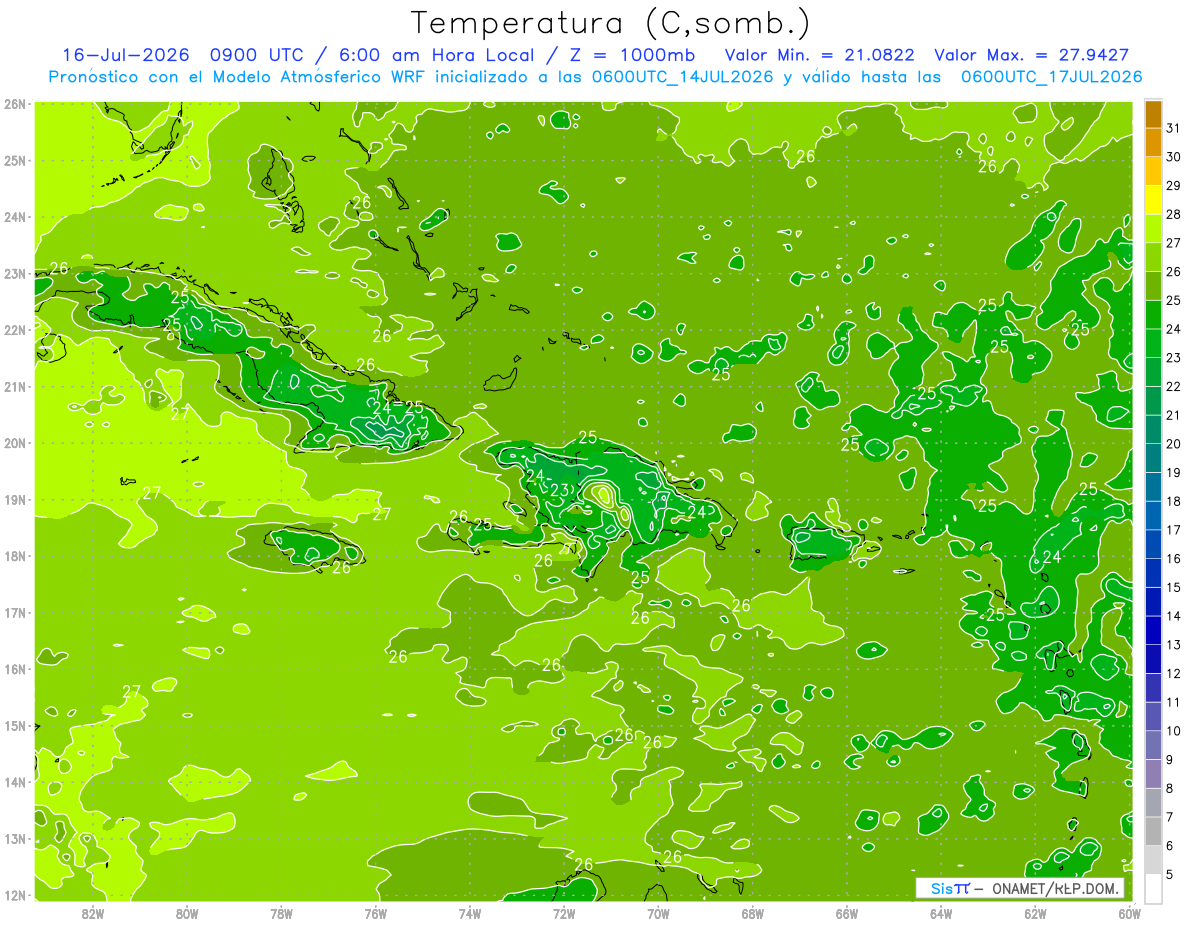This screenshot has width=1200, height=927.
Task: Click color scale segment between 28 and 29
Action: click(1153, 202)
